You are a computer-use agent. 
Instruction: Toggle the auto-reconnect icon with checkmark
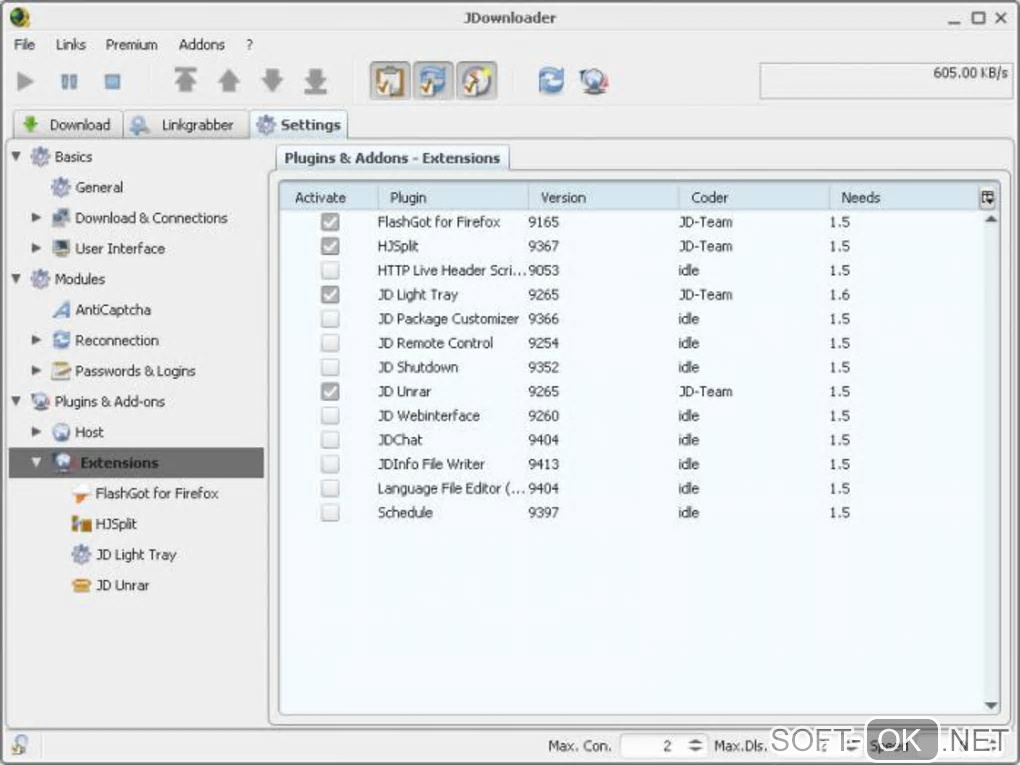pos(433,81)
